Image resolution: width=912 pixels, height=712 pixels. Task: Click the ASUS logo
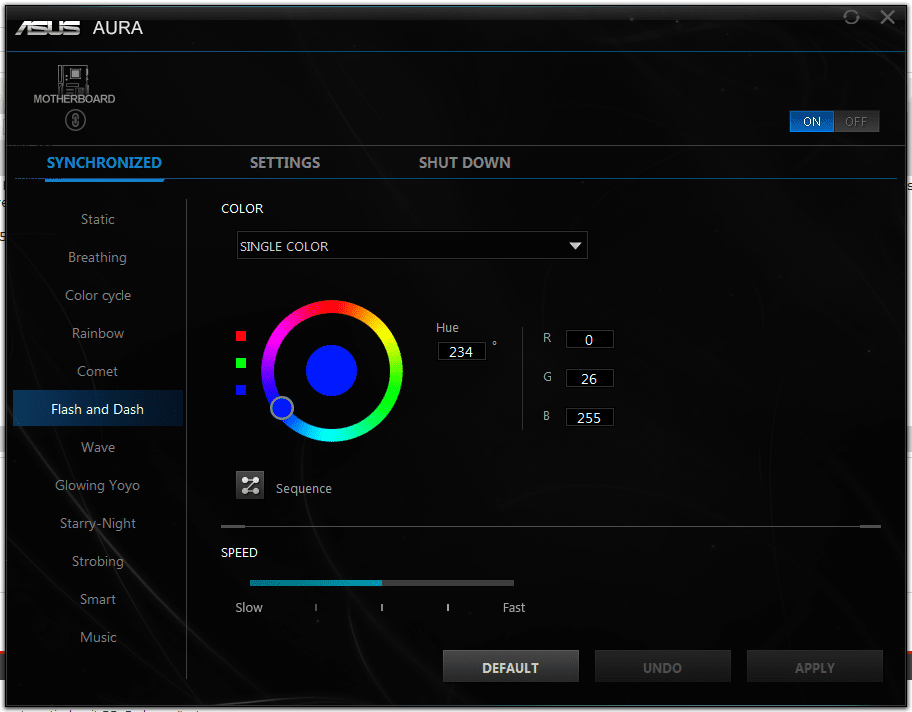[x=48, y=28]
